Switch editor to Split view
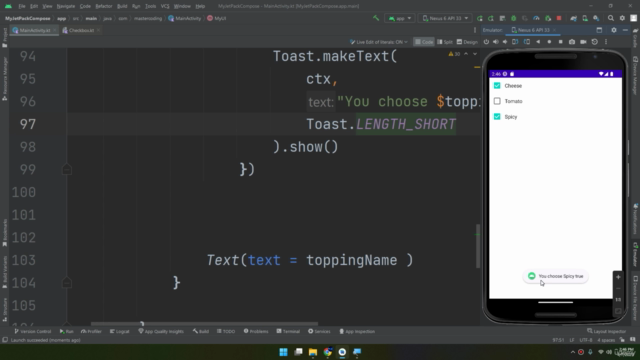The image size is (640, 360). pyautogui.click(x=444, y=42)
